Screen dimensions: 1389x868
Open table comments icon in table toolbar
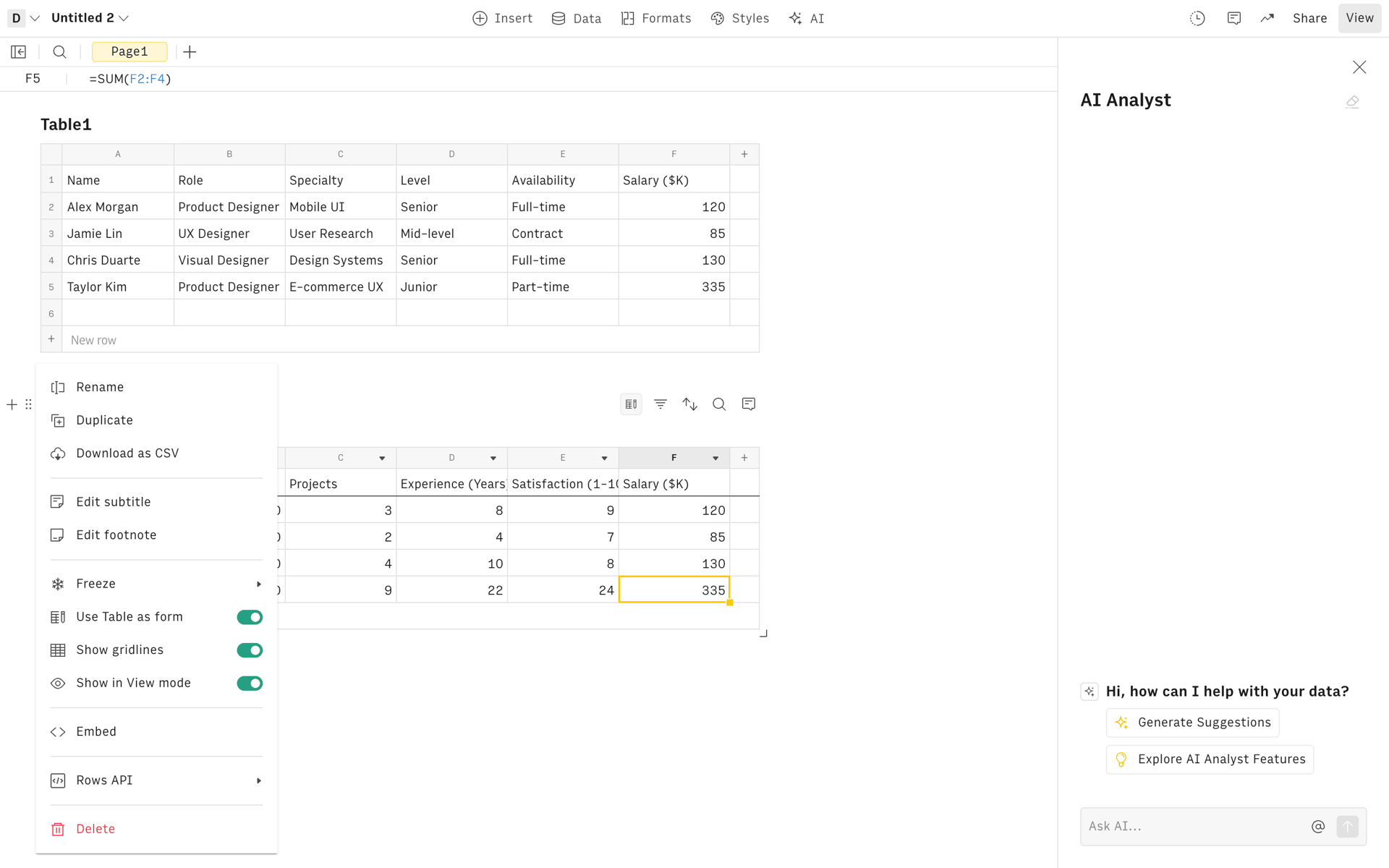click(749, 404)
